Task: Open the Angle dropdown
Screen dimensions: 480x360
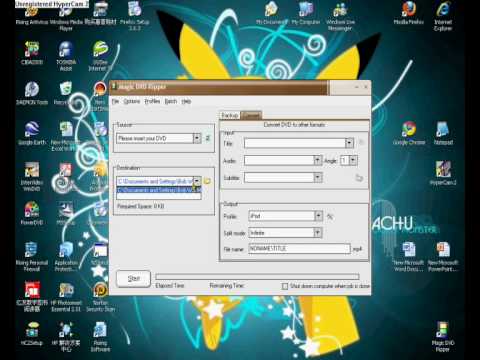Action: tap(353, 161)
